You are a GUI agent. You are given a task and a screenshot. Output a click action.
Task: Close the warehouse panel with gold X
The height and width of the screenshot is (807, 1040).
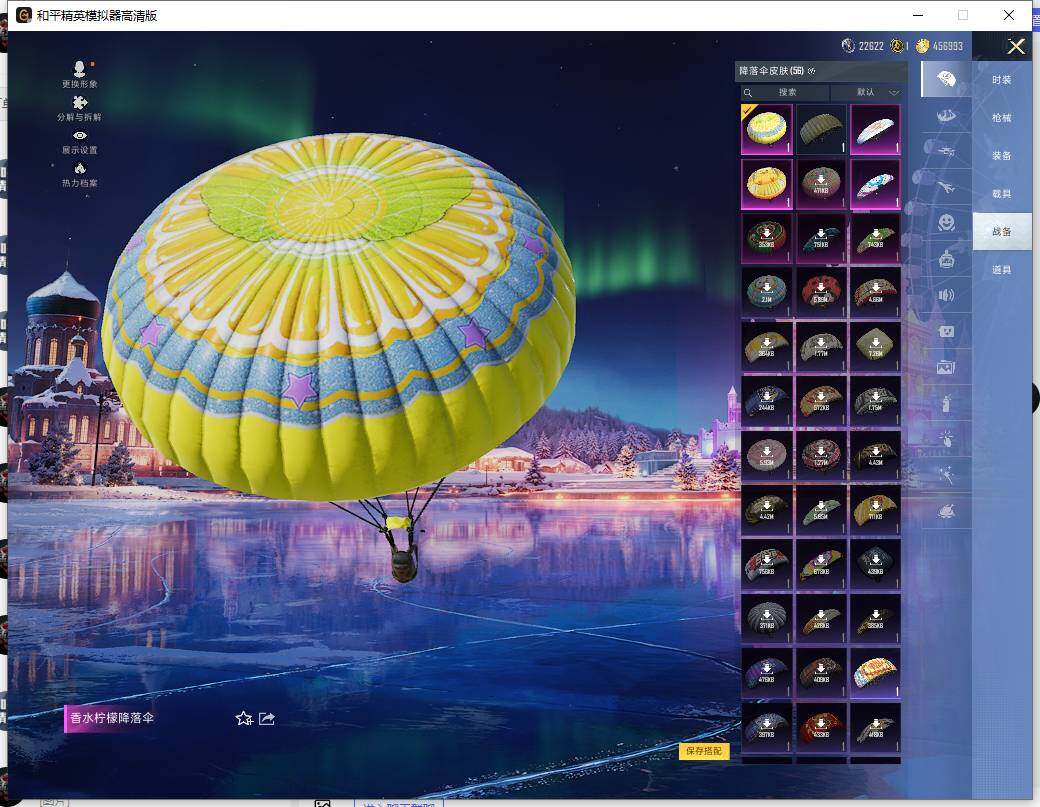pos(1015,46)
